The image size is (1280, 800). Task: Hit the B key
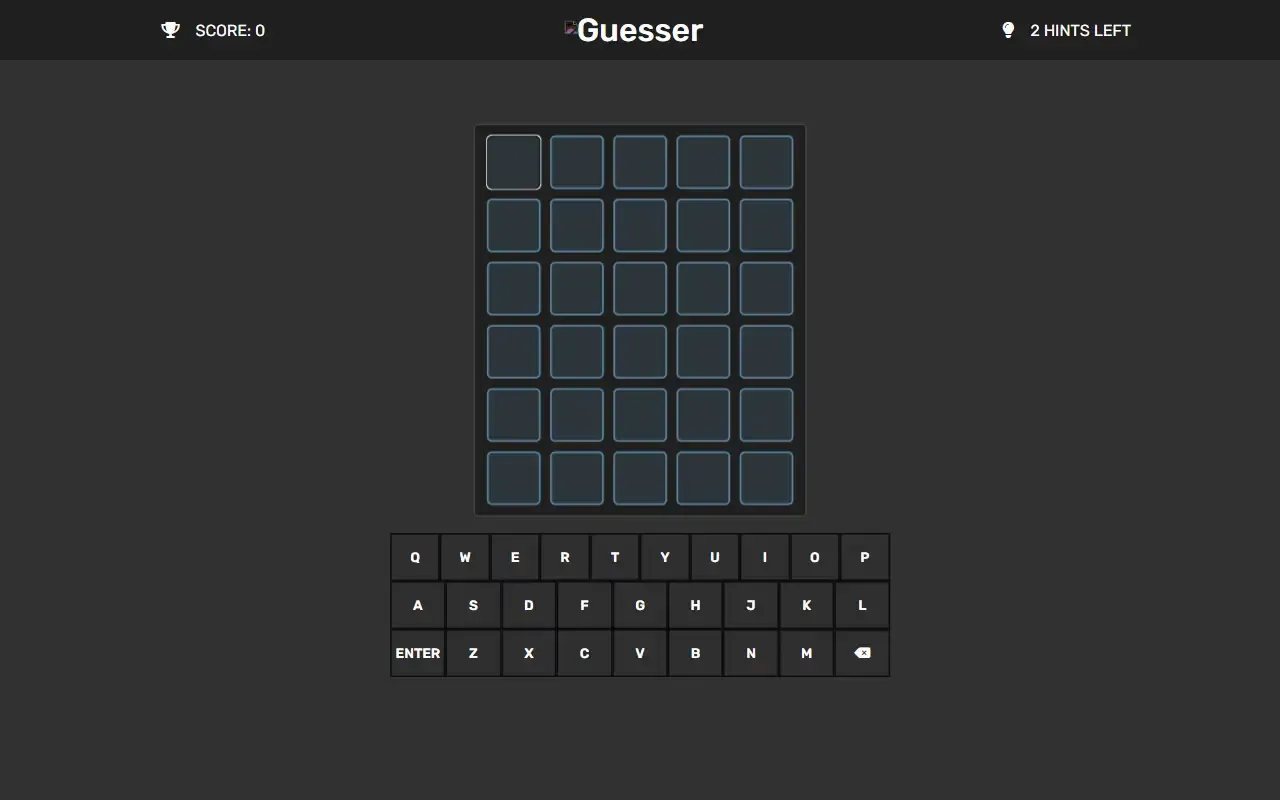(x=695, y=653)
